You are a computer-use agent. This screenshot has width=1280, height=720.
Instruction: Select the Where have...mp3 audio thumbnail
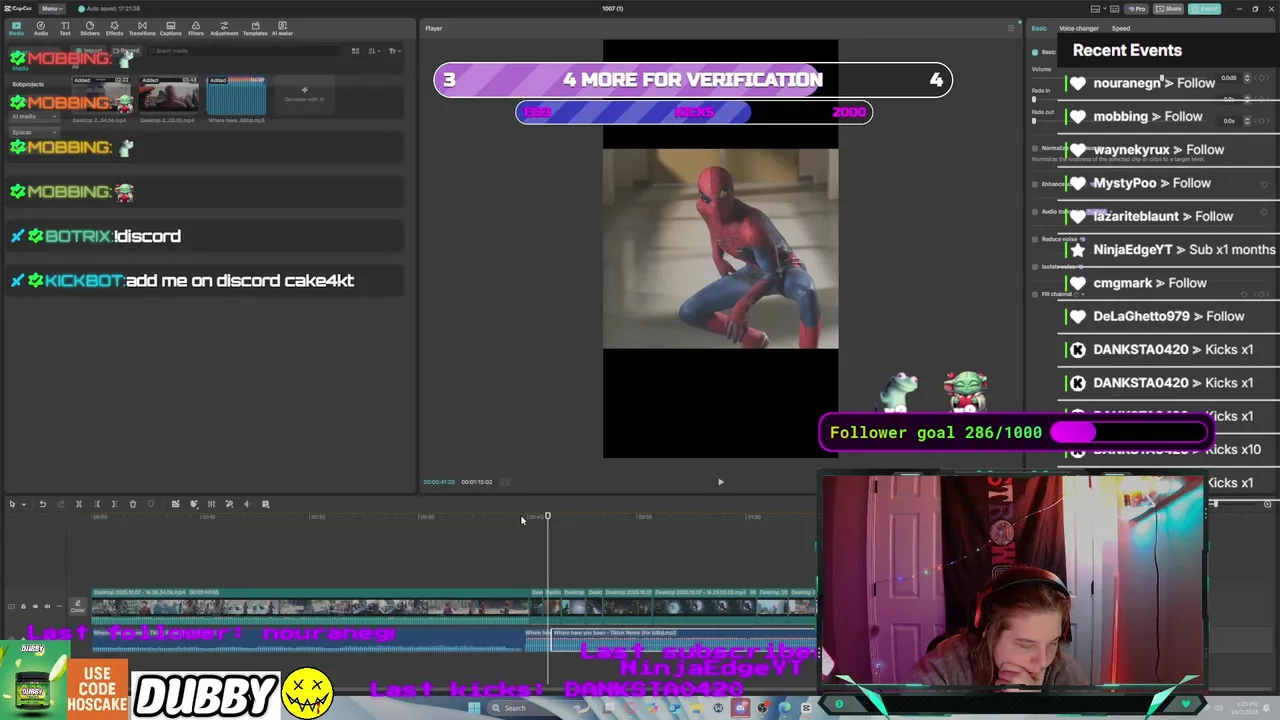click(236, 95)
